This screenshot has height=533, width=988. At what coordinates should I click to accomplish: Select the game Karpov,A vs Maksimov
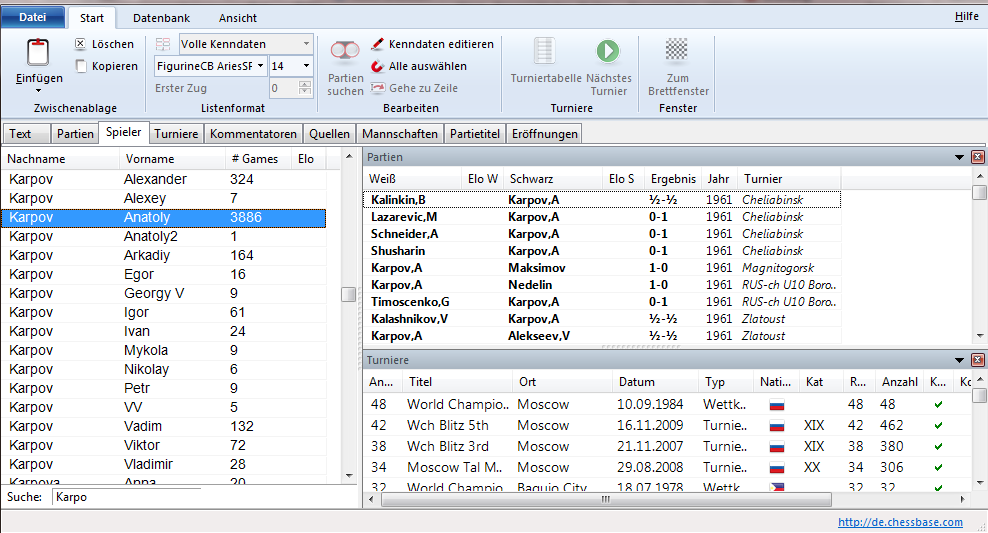coord(602,268)
